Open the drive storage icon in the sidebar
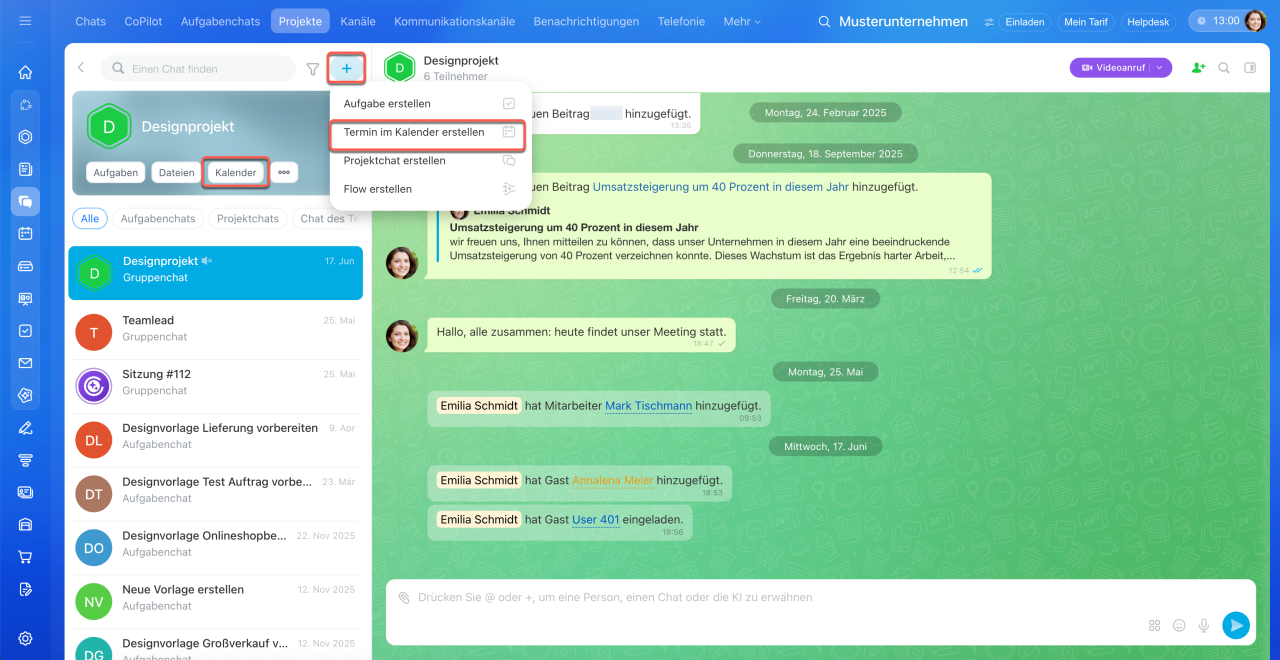Screen dimensions: 1280x660 point(25,266)
